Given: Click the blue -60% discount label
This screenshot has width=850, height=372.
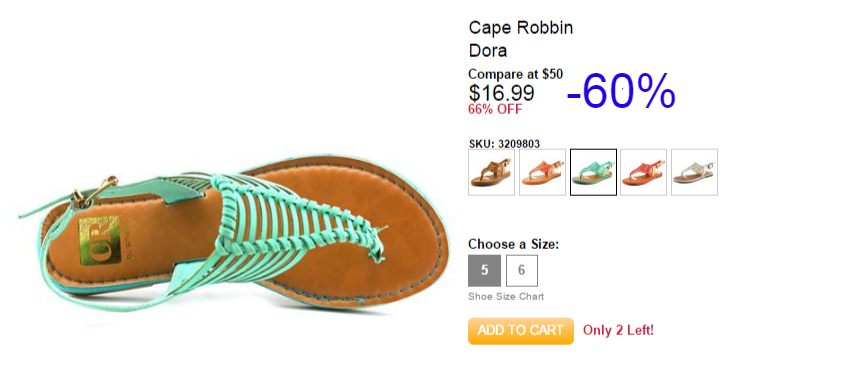Looking at the screenshot, I should tap(621, 91).
